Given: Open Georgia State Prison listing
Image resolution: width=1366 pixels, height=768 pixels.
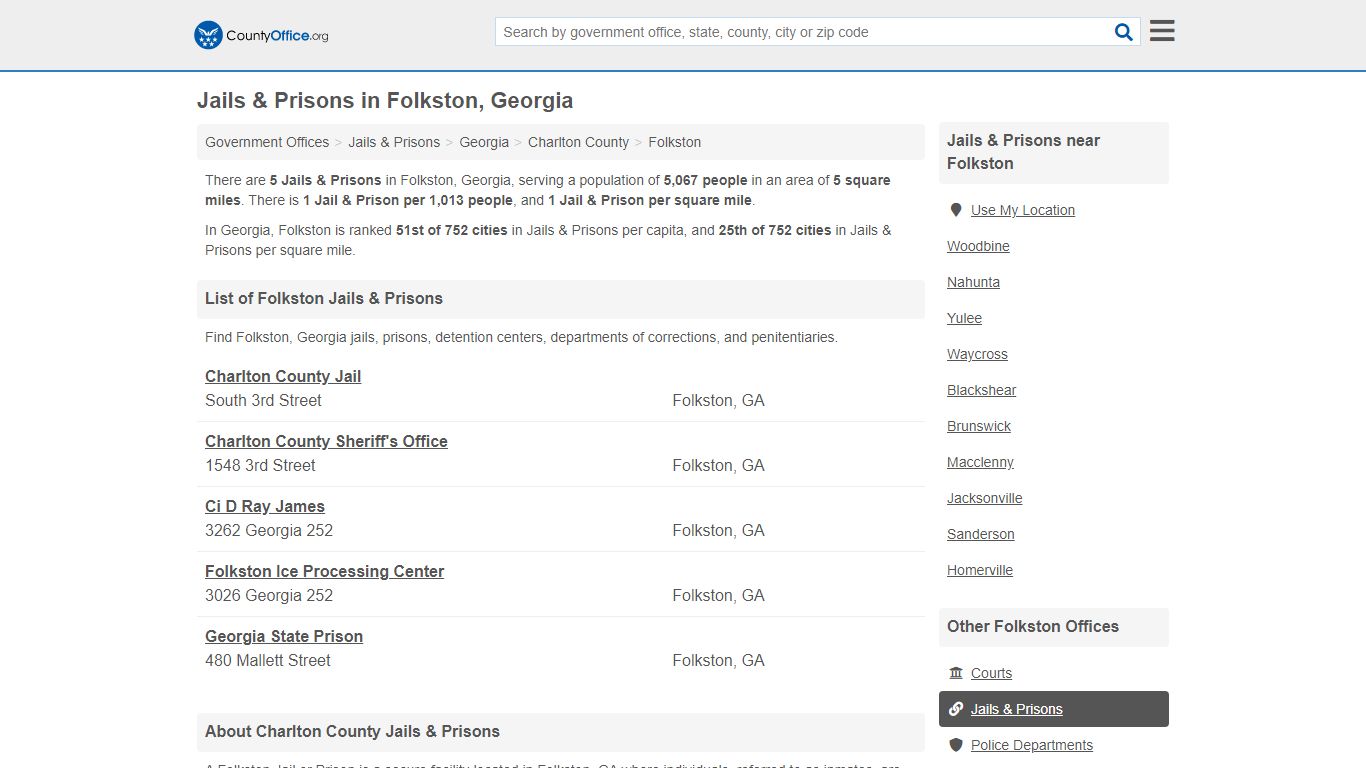Looking at the screenshot, I should pos(284,636).
